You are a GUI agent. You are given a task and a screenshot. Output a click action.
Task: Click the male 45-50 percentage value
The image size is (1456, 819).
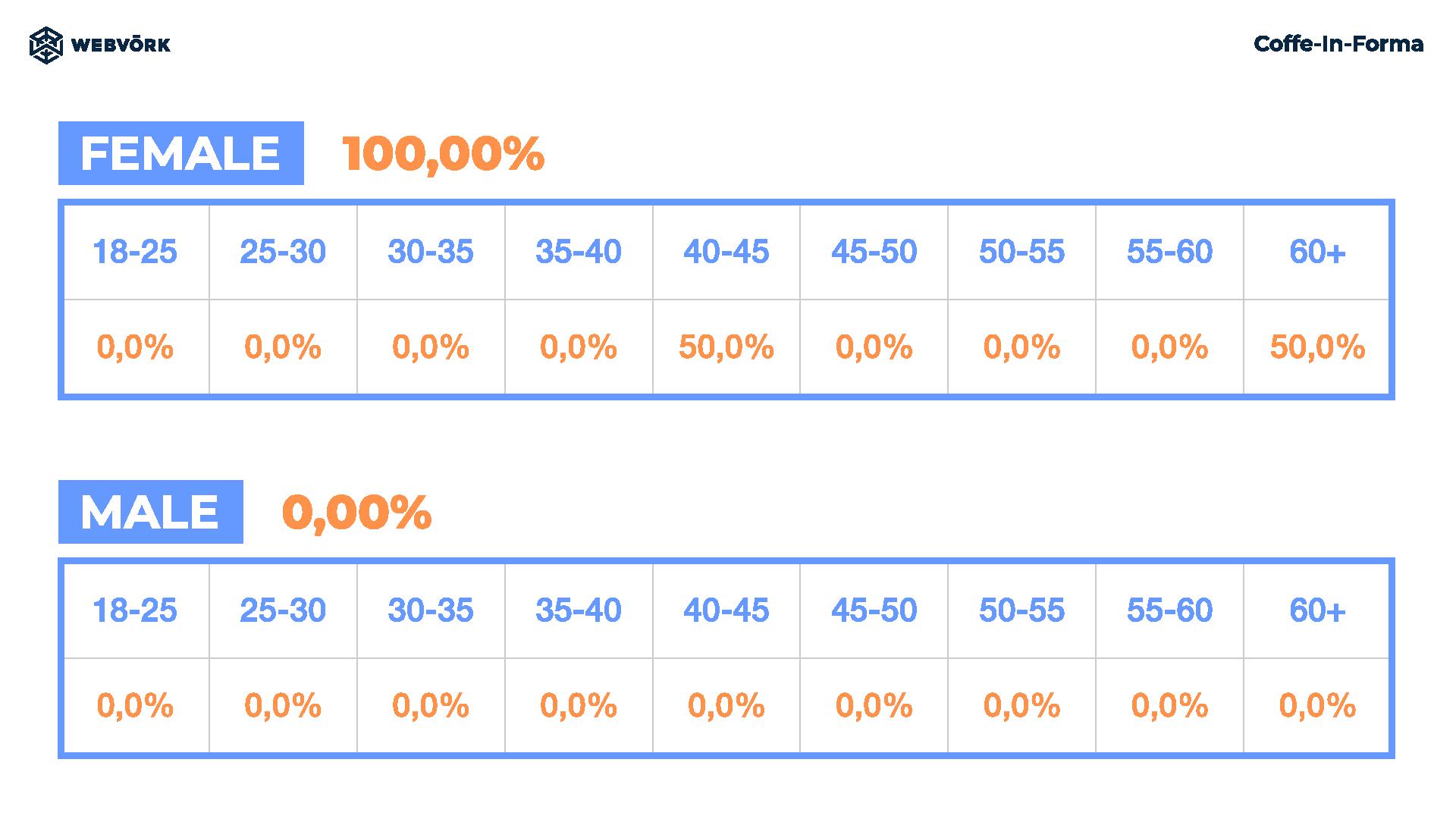[x=874, y=706]
